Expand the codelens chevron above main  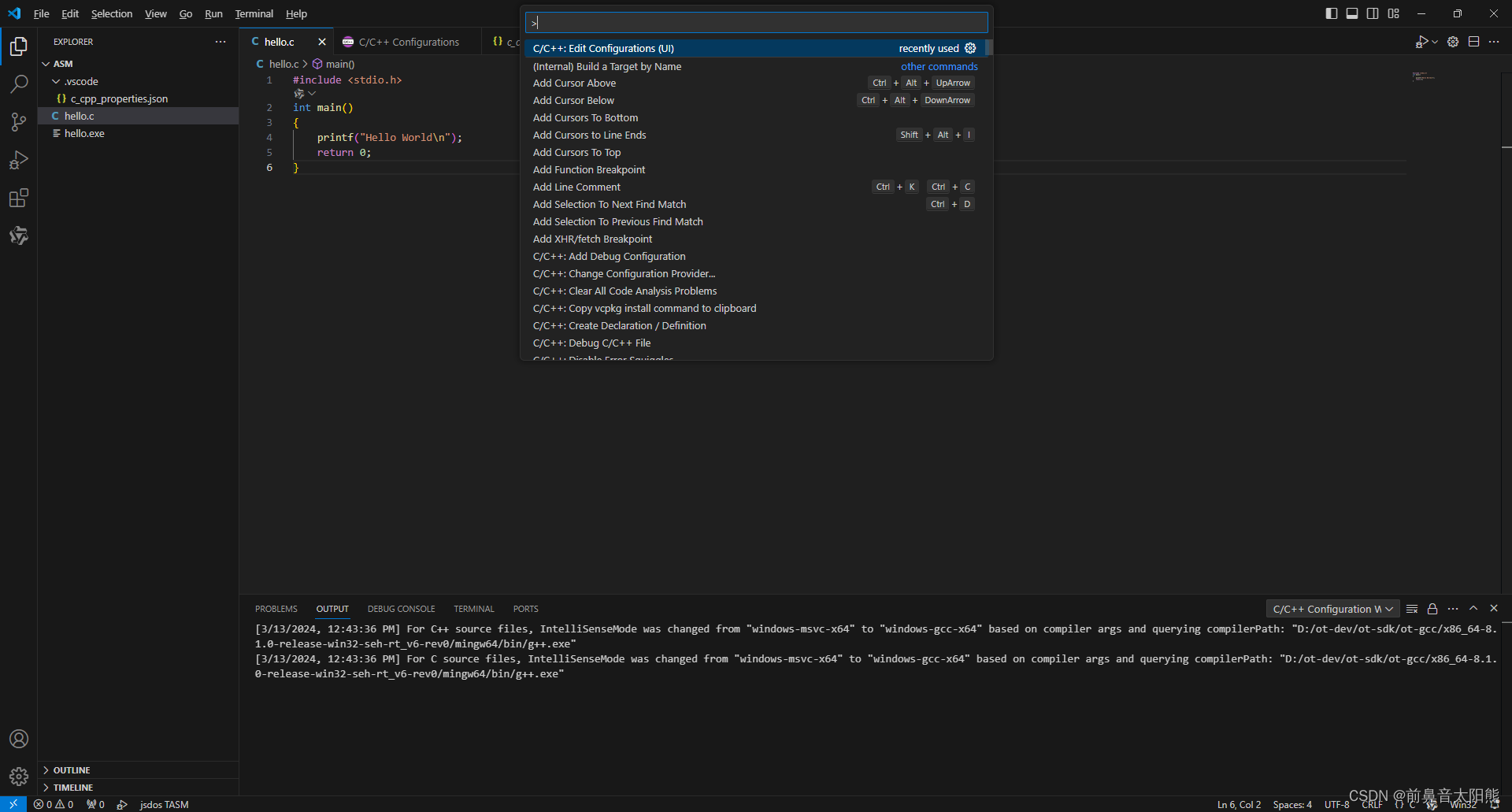pyautogui.click(x=312, y=94)
